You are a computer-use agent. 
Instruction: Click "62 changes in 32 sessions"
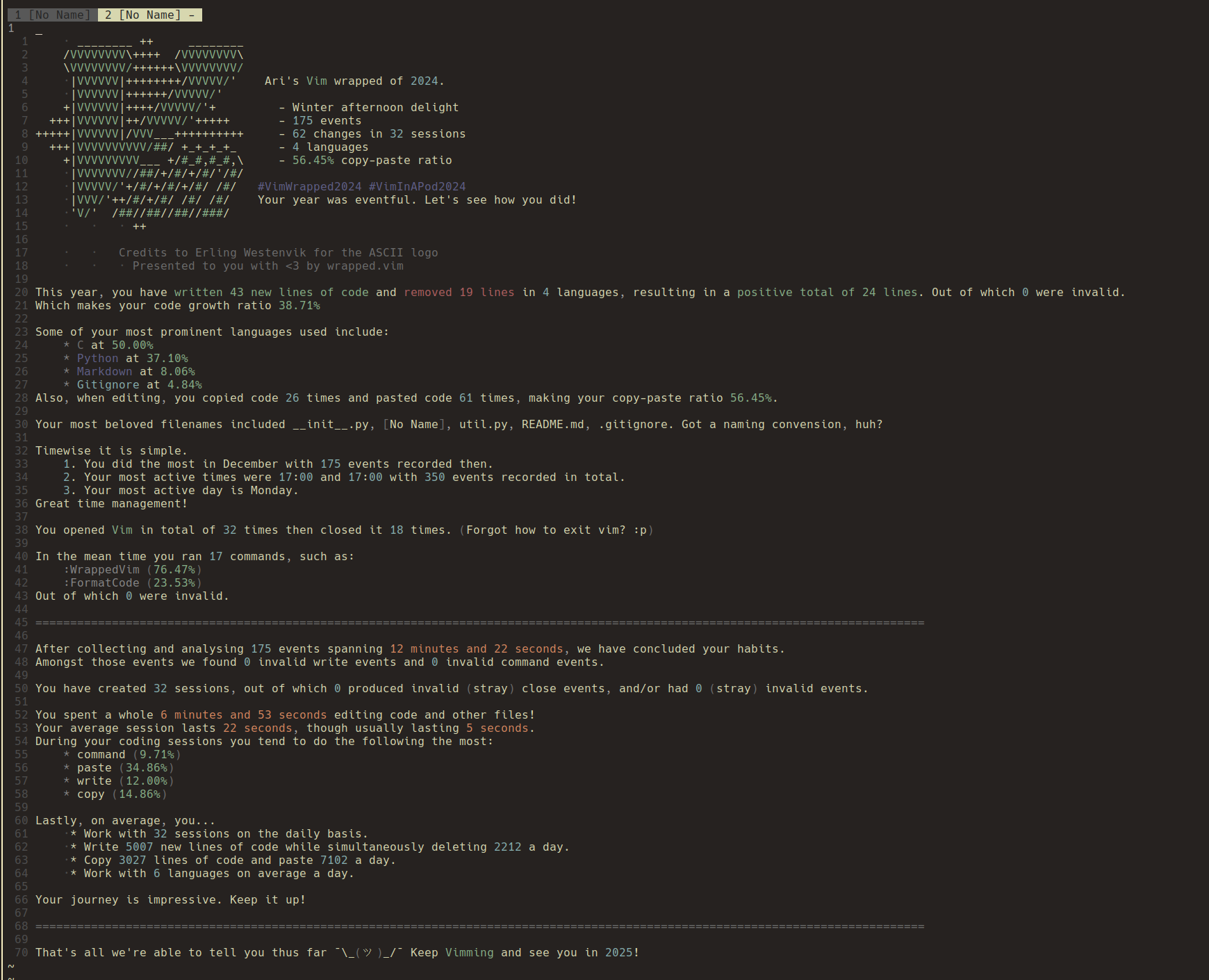click(379, 133)
